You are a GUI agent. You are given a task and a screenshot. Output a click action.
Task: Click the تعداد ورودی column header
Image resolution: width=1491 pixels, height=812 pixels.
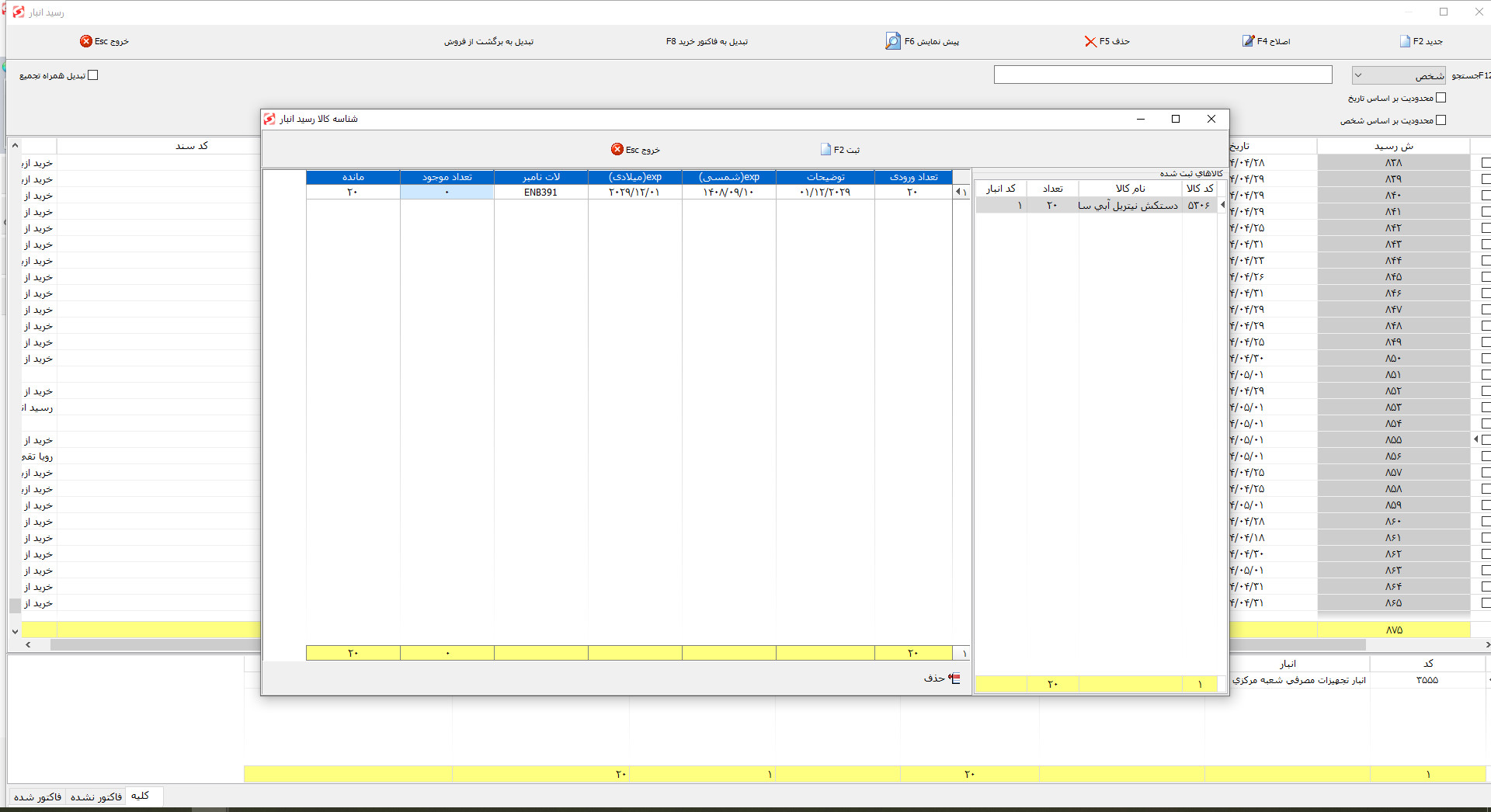[x=913, y=177]
